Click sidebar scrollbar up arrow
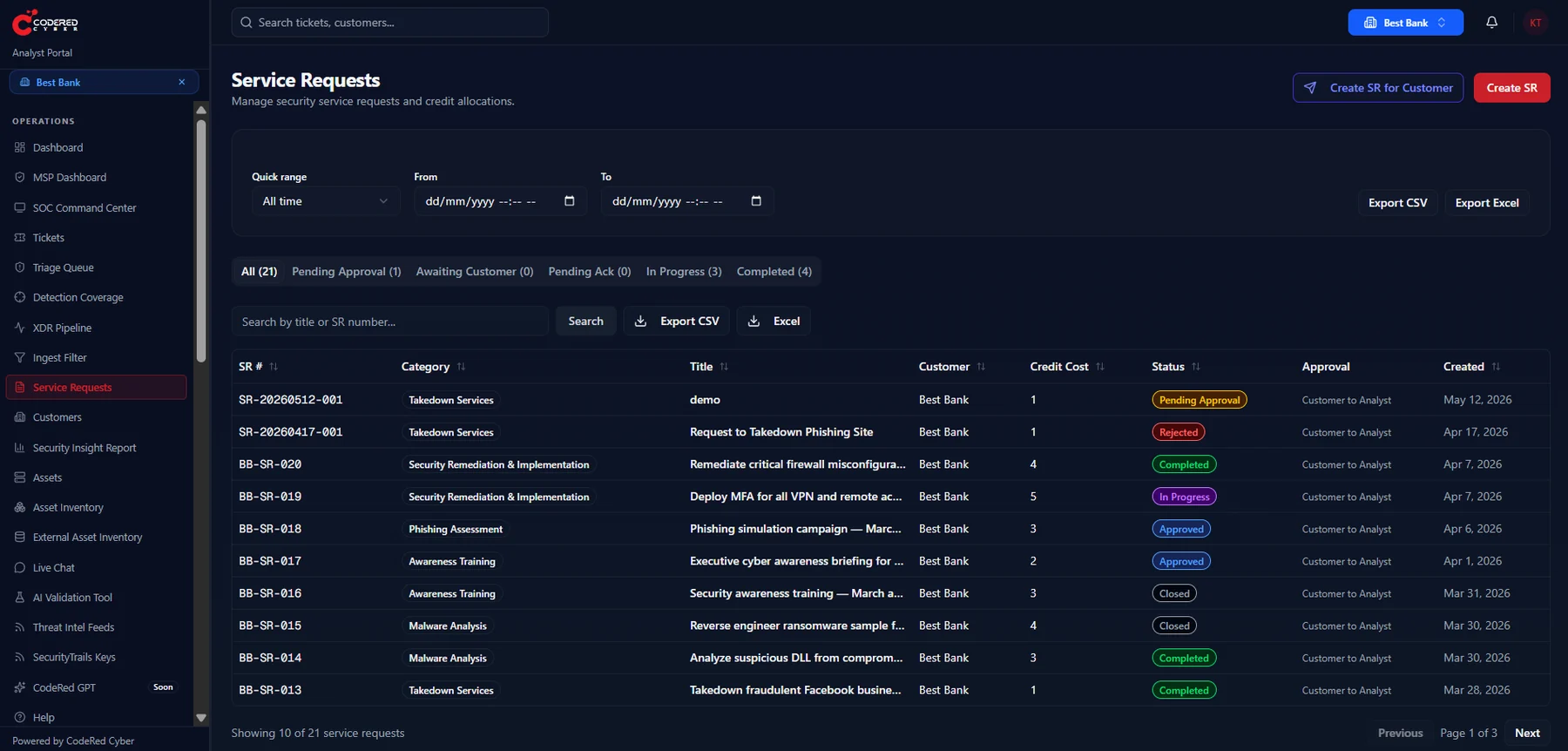 (201, 110)
